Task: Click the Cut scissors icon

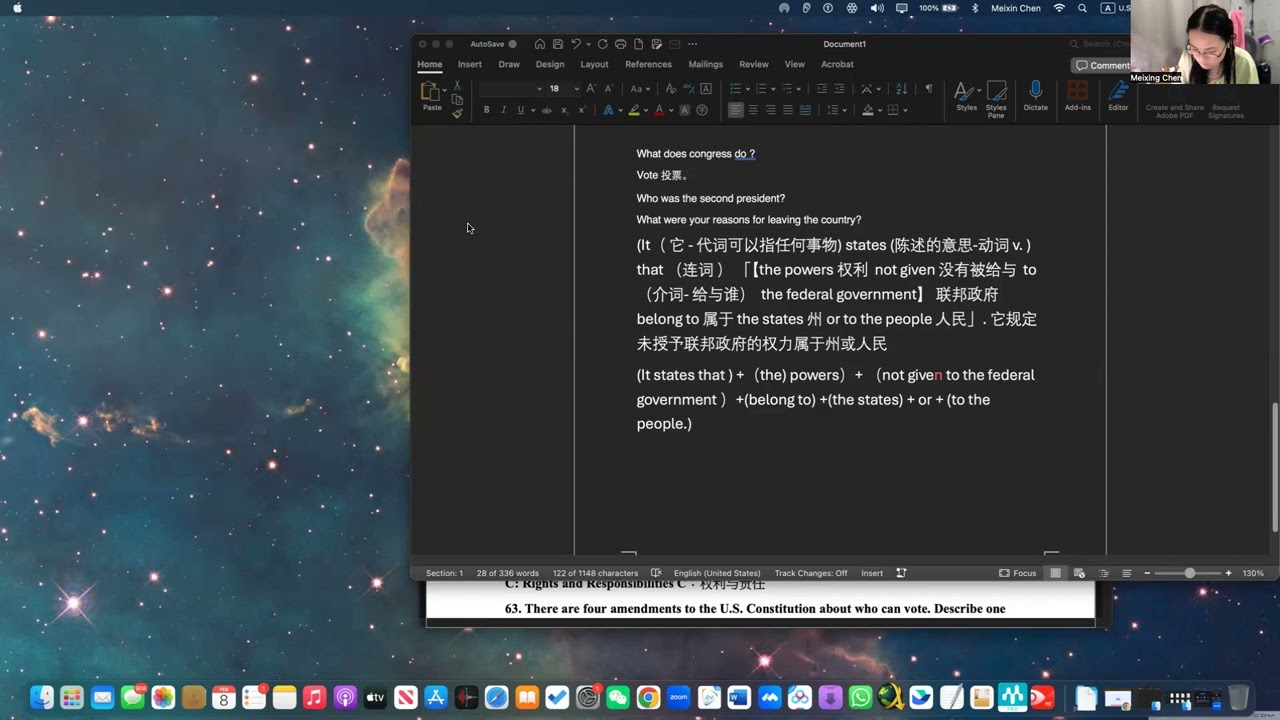Action: click(x=457, y=85)
